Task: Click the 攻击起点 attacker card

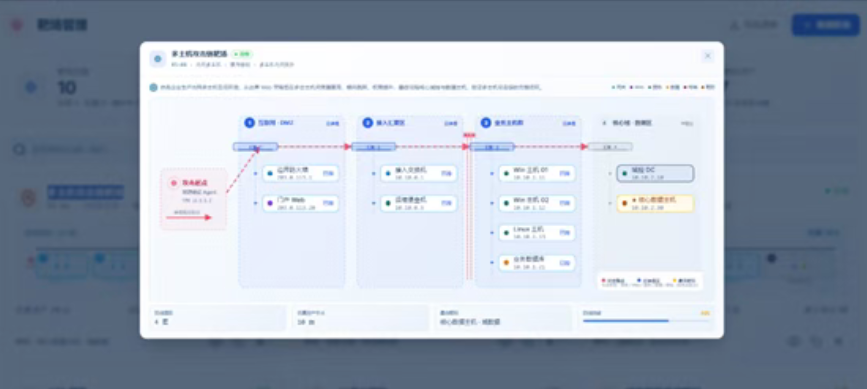Action: tap(194, 199)
